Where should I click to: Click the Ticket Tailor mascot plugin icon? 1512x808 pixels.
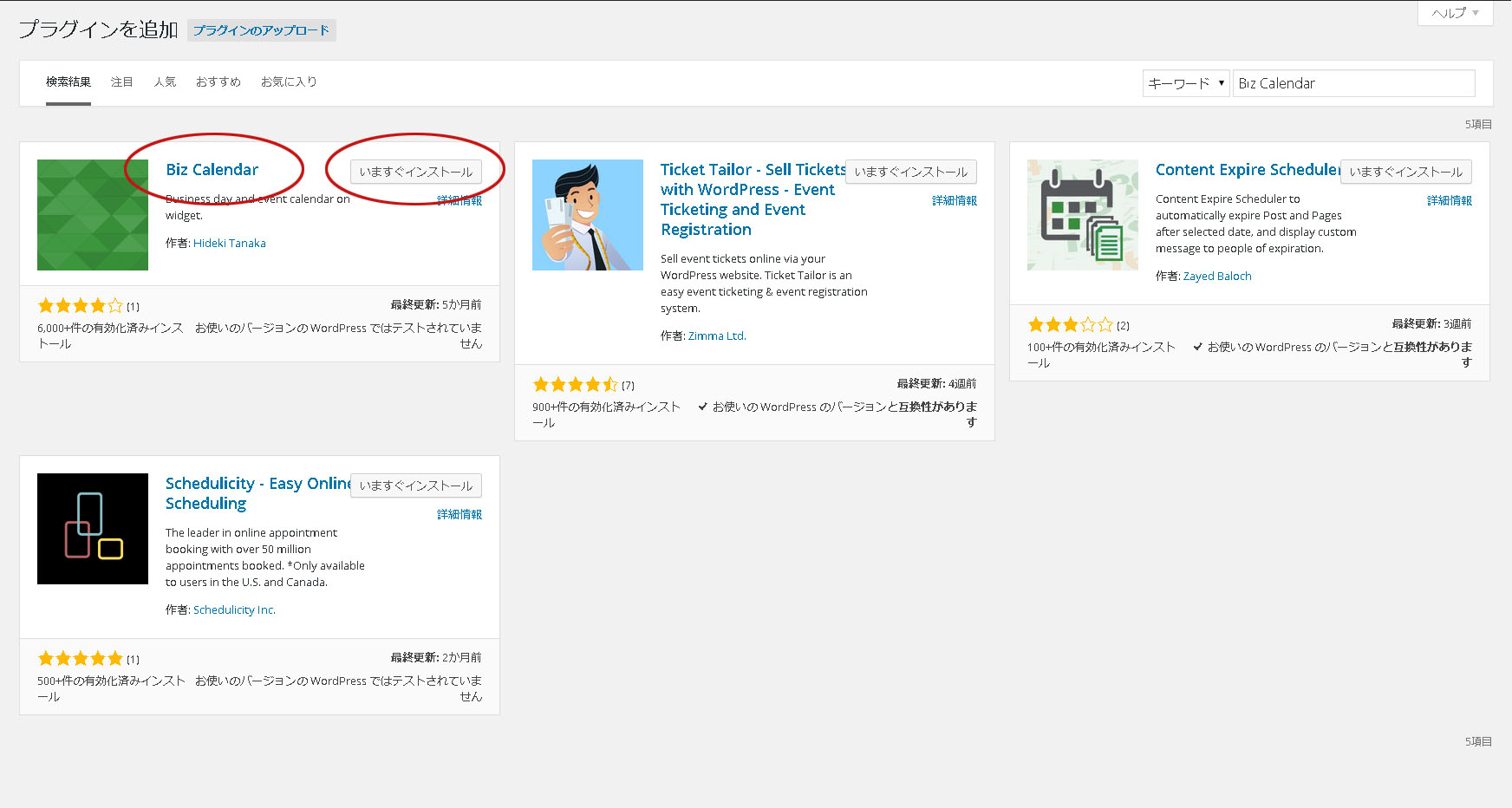(x=588, y=215)
